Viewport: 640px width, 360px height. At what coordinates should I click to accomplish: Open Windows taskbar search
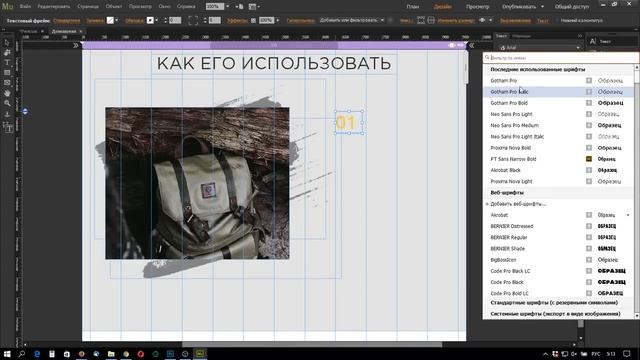pyautogui.click(x=22, y=354)
